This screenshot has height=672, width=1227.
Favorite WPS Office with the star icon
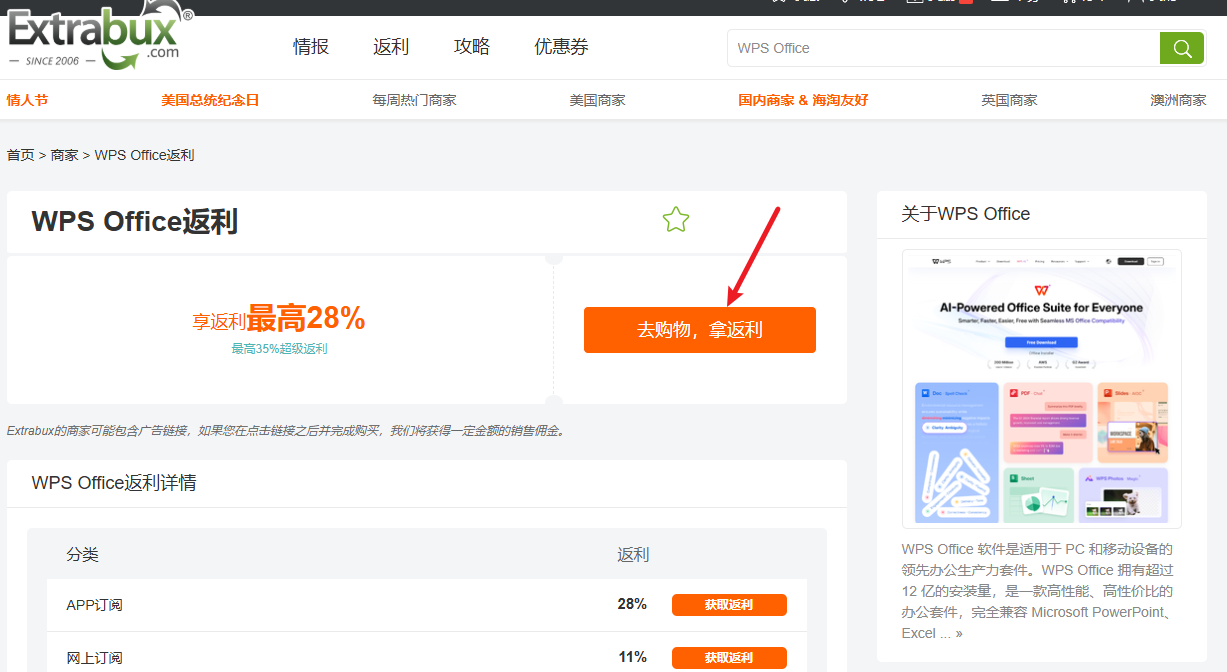pos(676,219)
